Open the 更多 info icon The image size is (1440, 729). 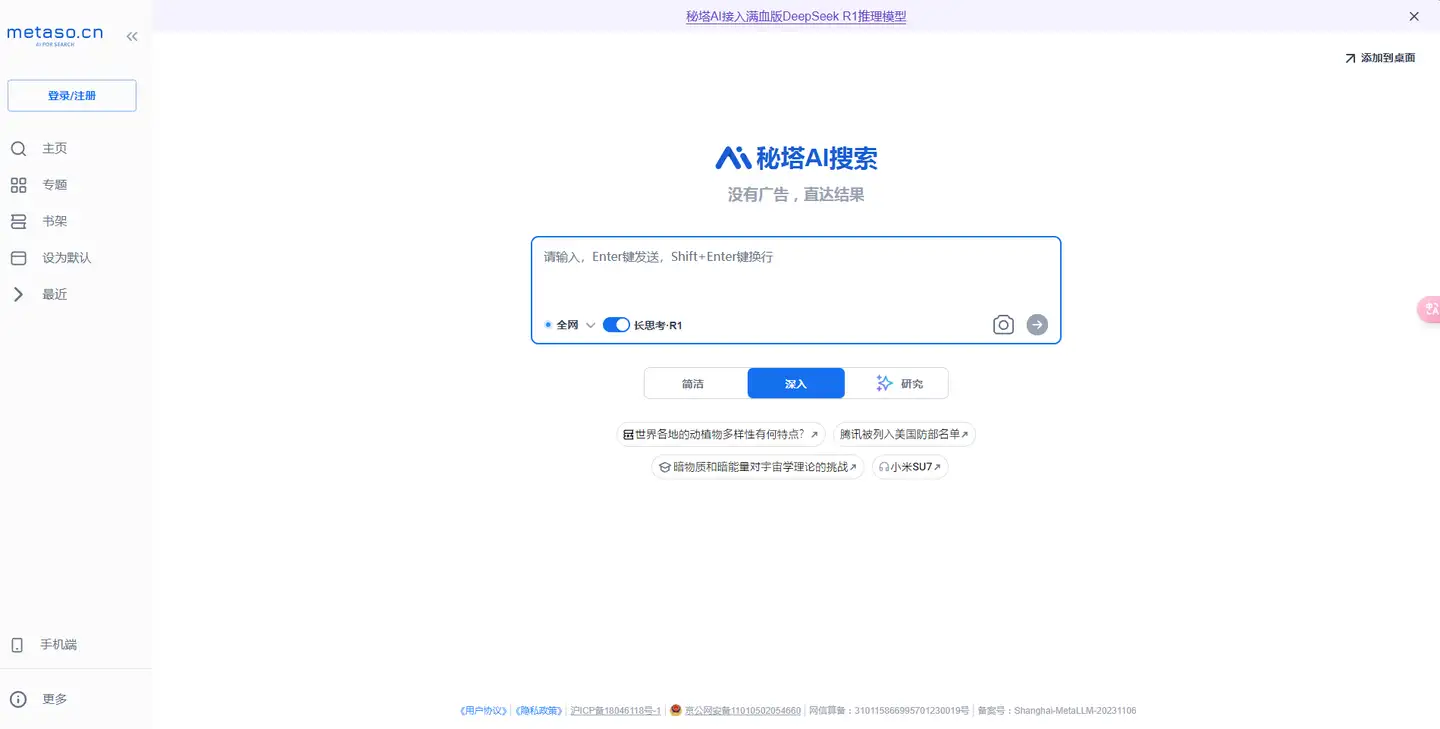[x=18, y=699]
